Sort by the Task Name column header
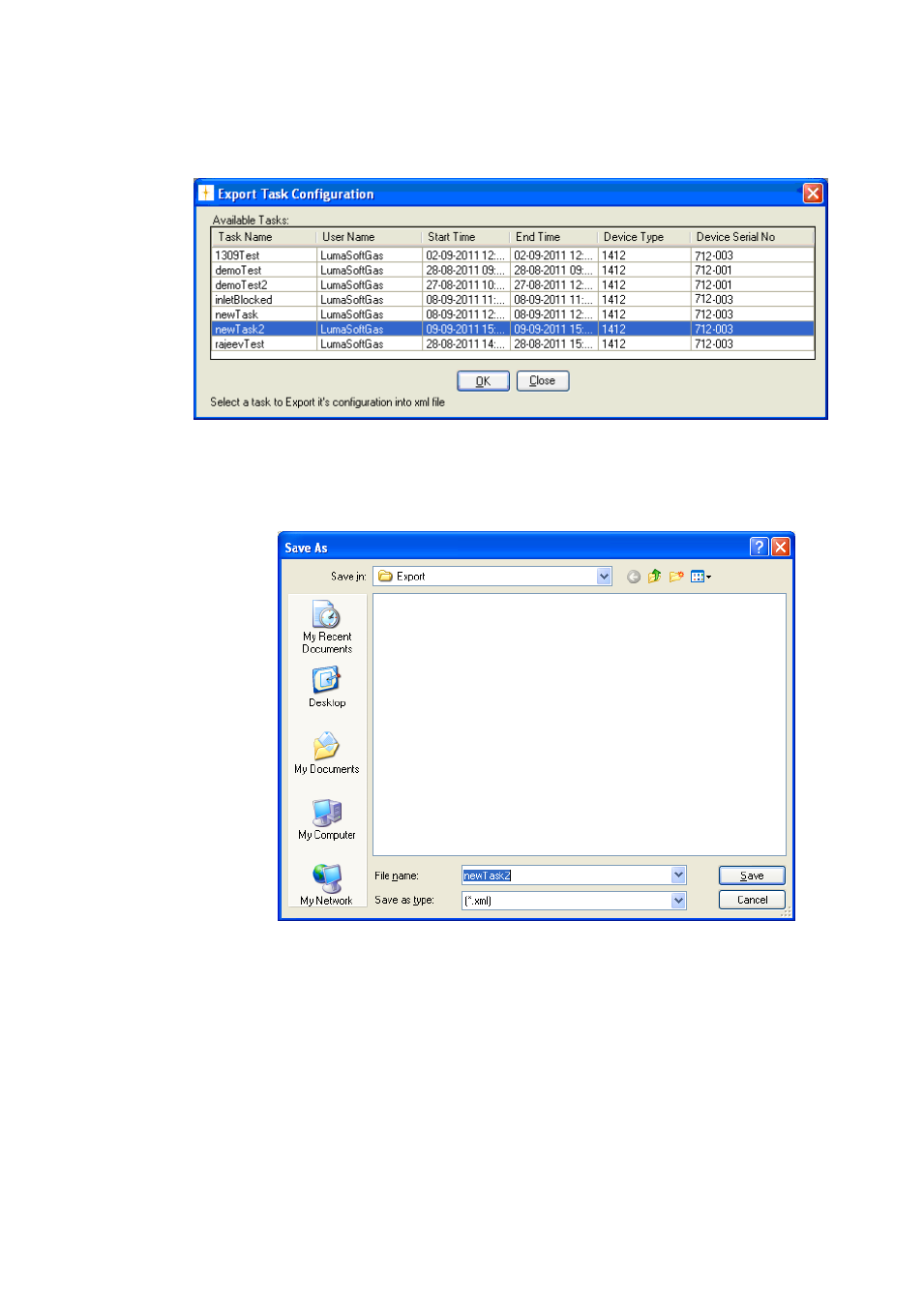924x1306 pixels. (x=264, y=237)
